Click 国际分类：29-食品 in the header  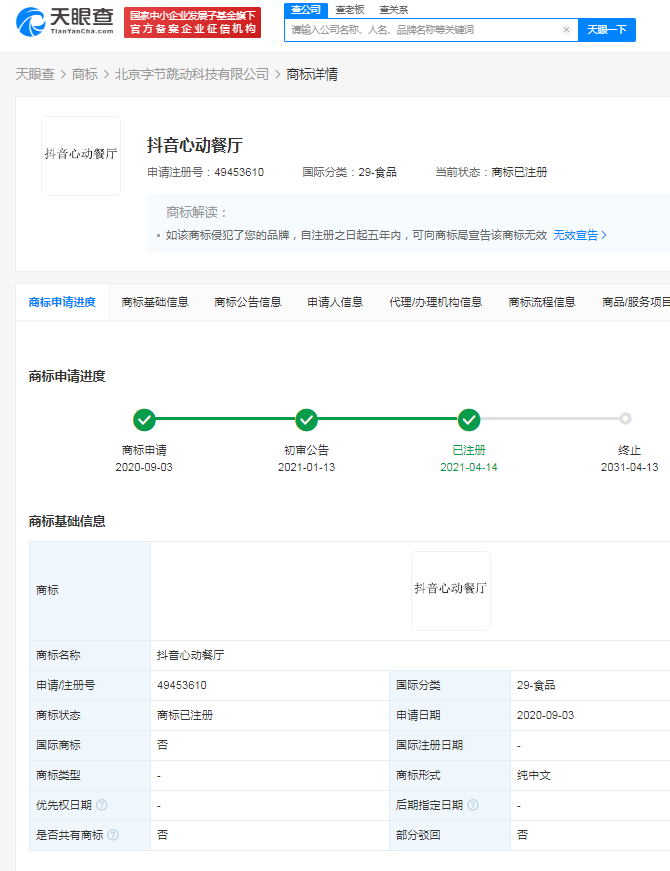(349, 172)
